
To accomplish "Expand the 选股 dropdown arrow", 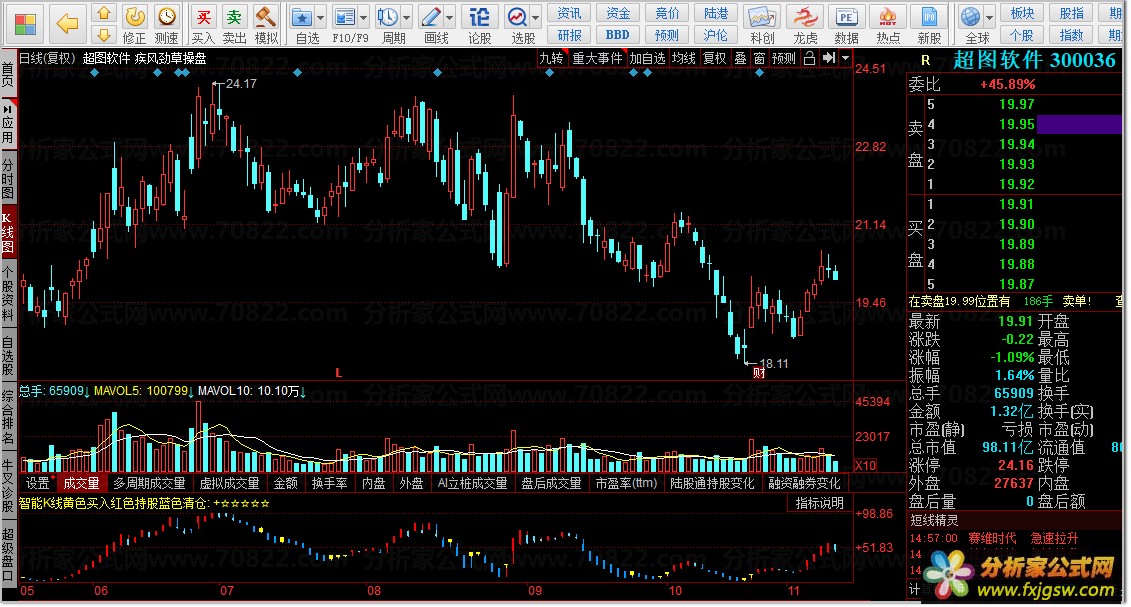I will 536,17.
